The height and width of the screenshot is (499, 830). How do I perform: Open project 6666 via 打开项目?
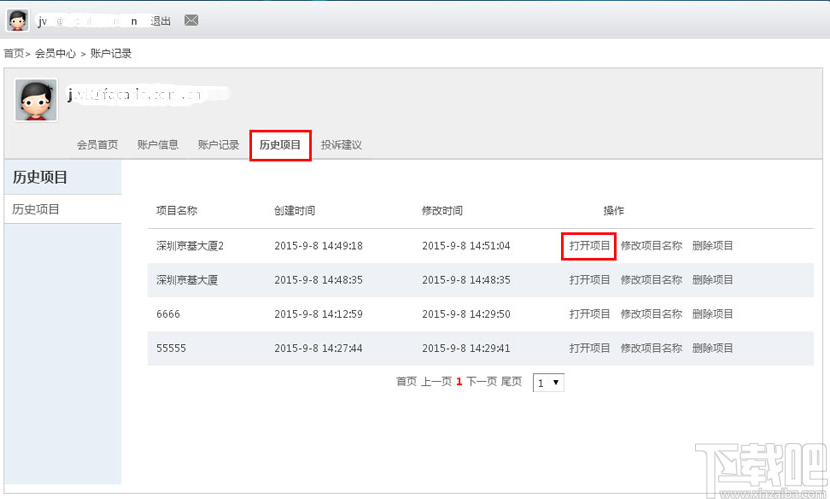tap(590, 314)
